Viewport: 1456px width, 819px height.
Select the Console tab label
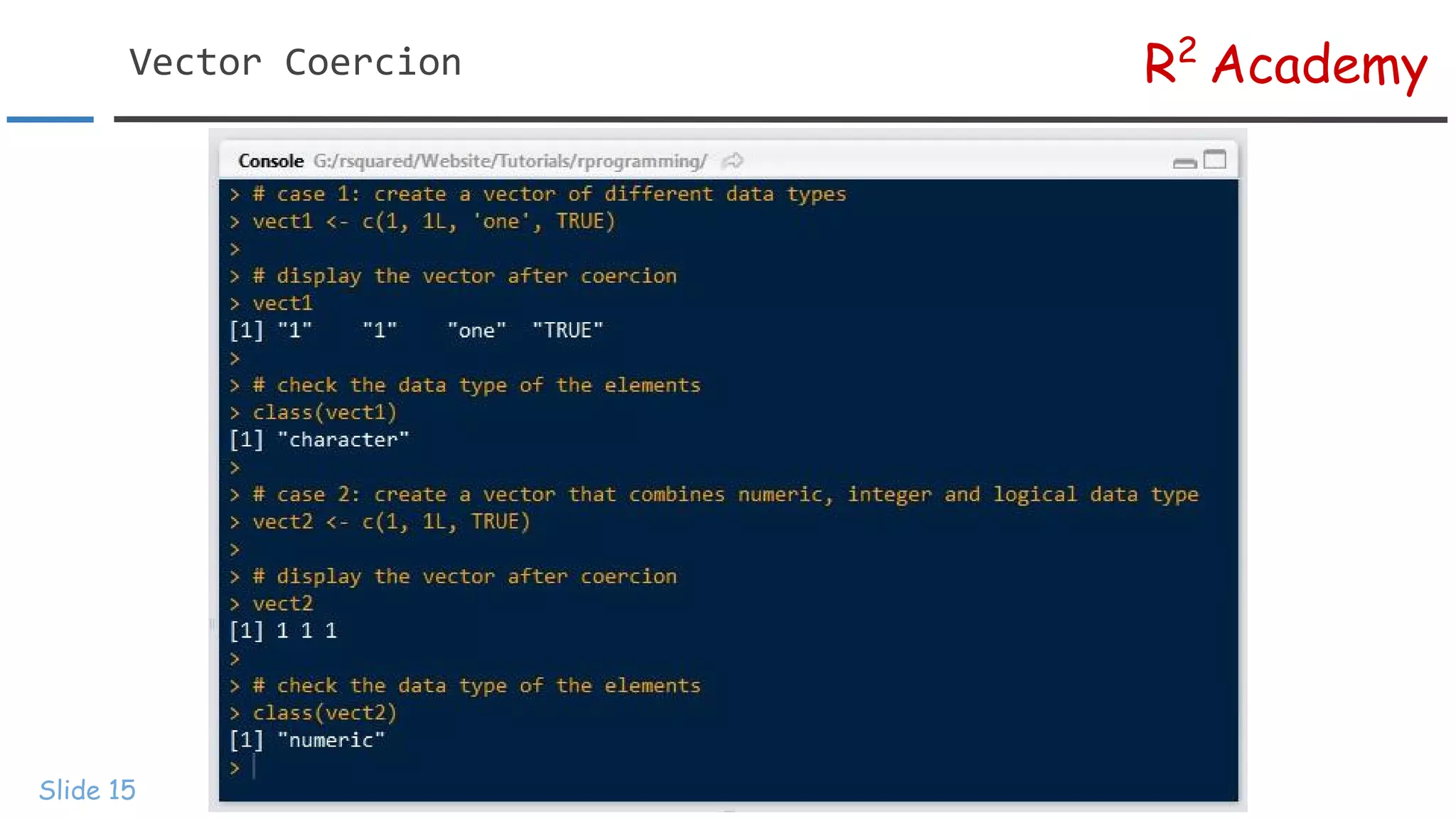point(271,161)
